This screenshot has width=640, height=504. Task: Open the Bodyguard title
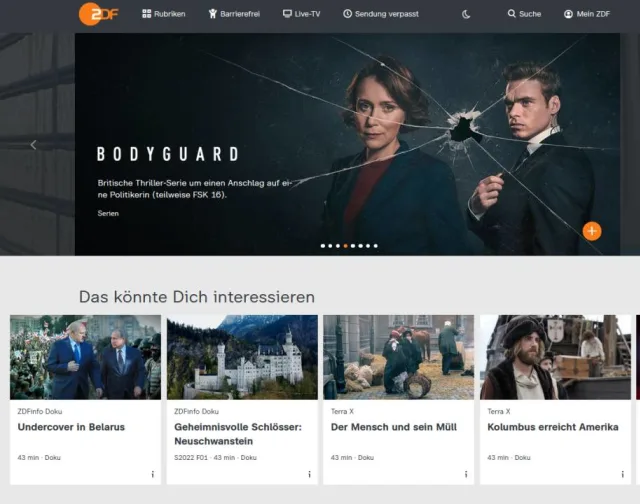[168, 154]
